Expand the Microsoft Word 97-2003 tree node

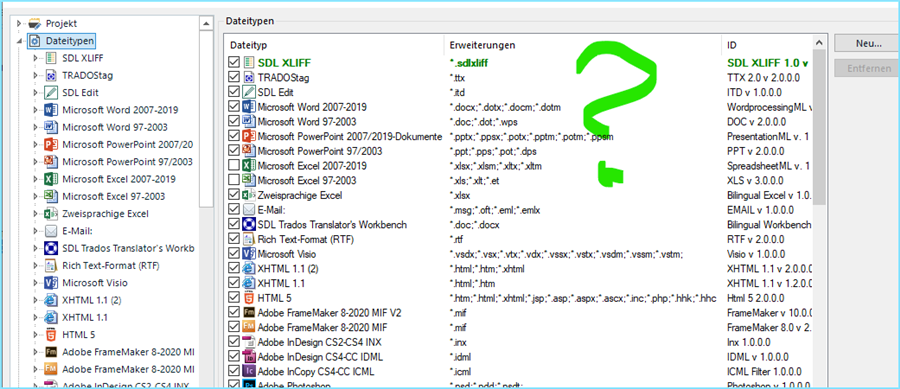pyautogui.click(x=36, y=127)
